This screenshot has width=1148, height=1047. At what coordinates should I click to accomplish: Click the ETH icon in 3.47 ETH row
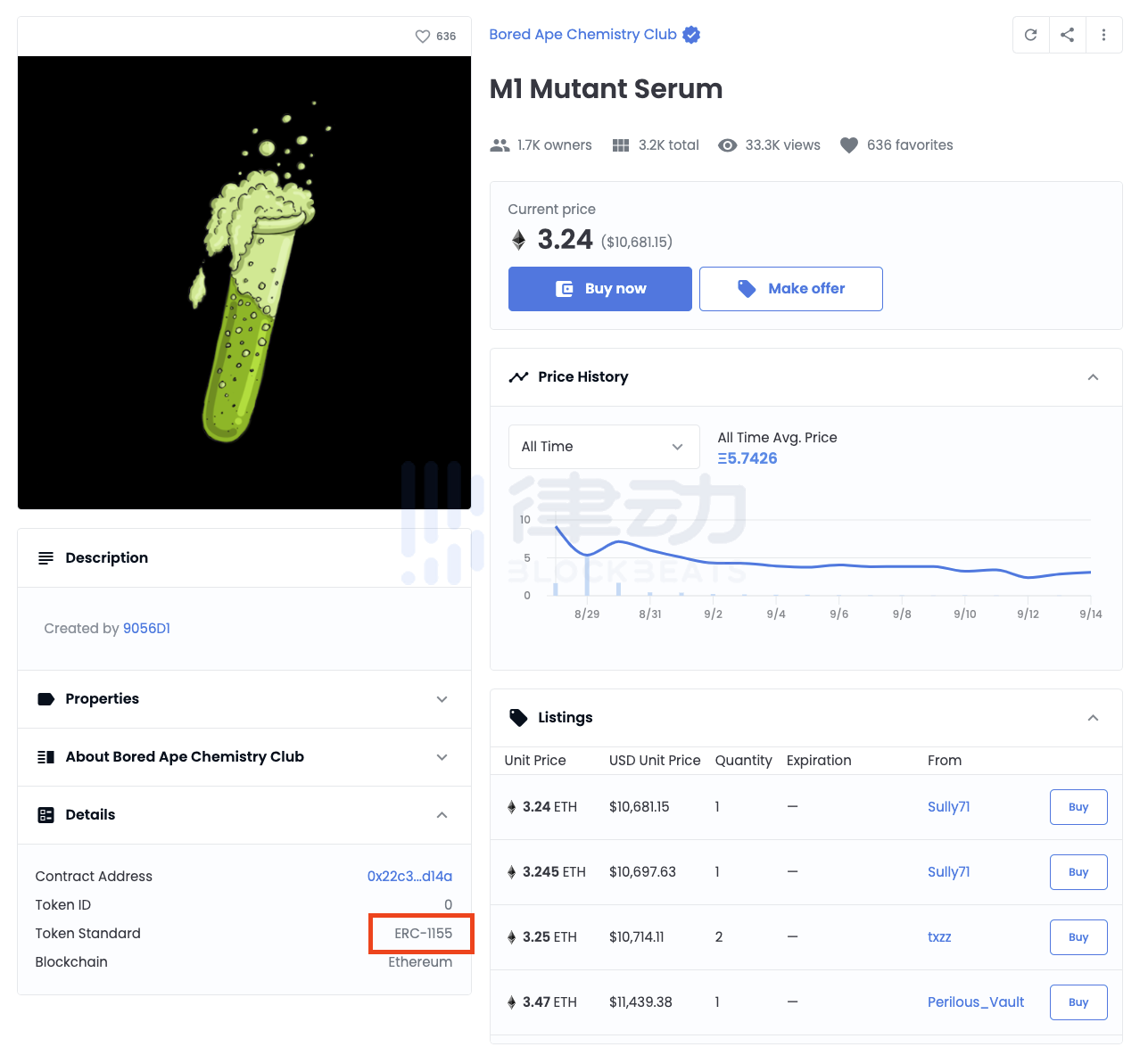click(x=512, y=1002)
